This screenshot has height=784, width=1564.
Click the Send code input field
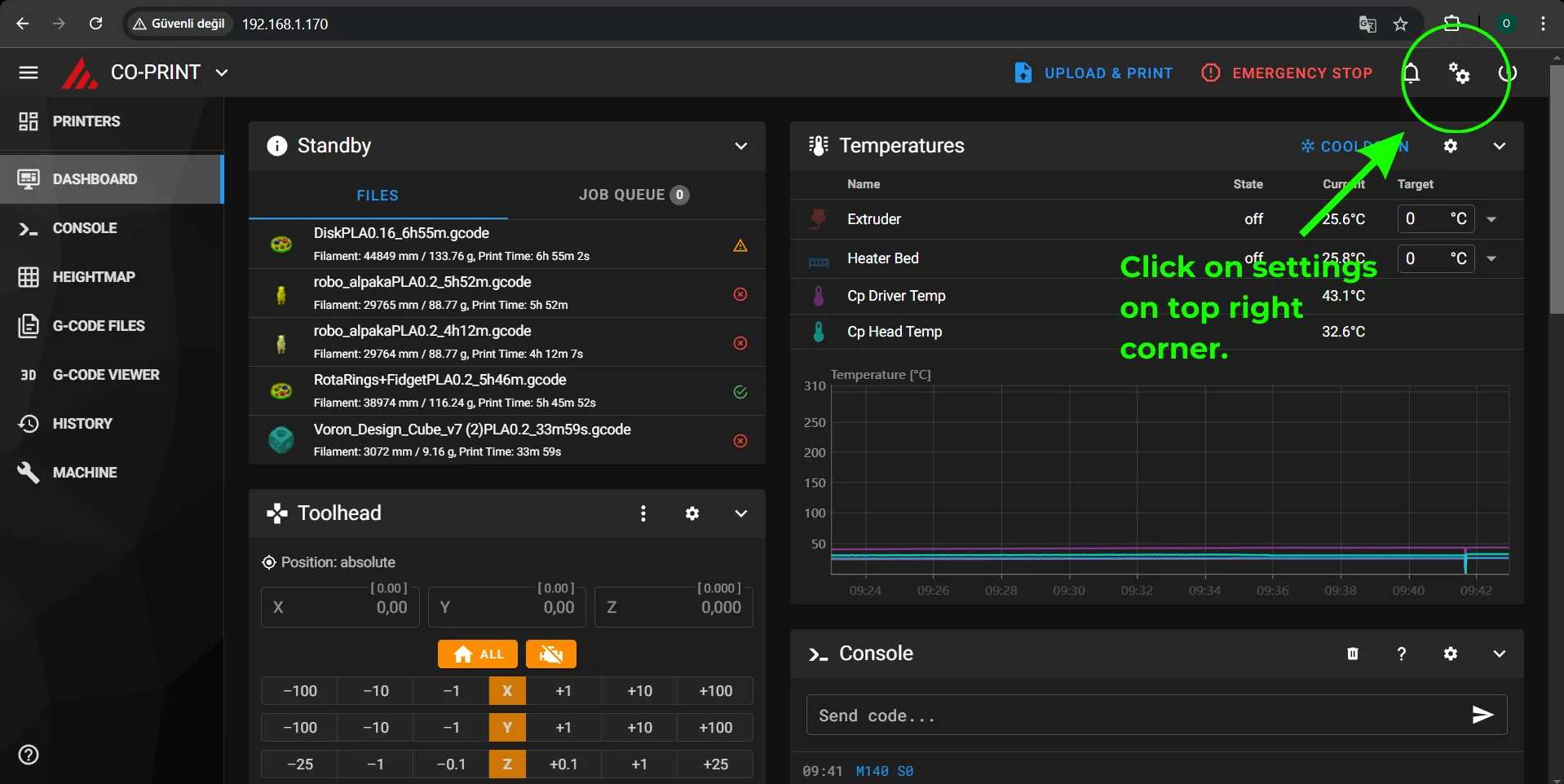click(x=1138, y=716)
